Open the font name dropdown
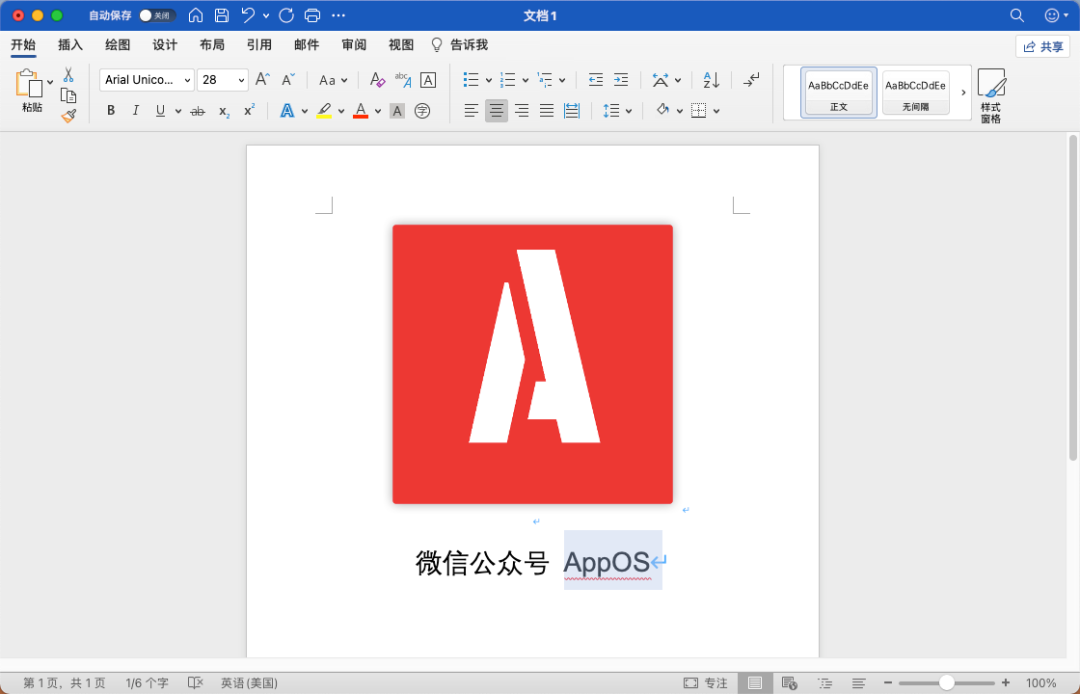1080x694 pixels. [187, 81]
